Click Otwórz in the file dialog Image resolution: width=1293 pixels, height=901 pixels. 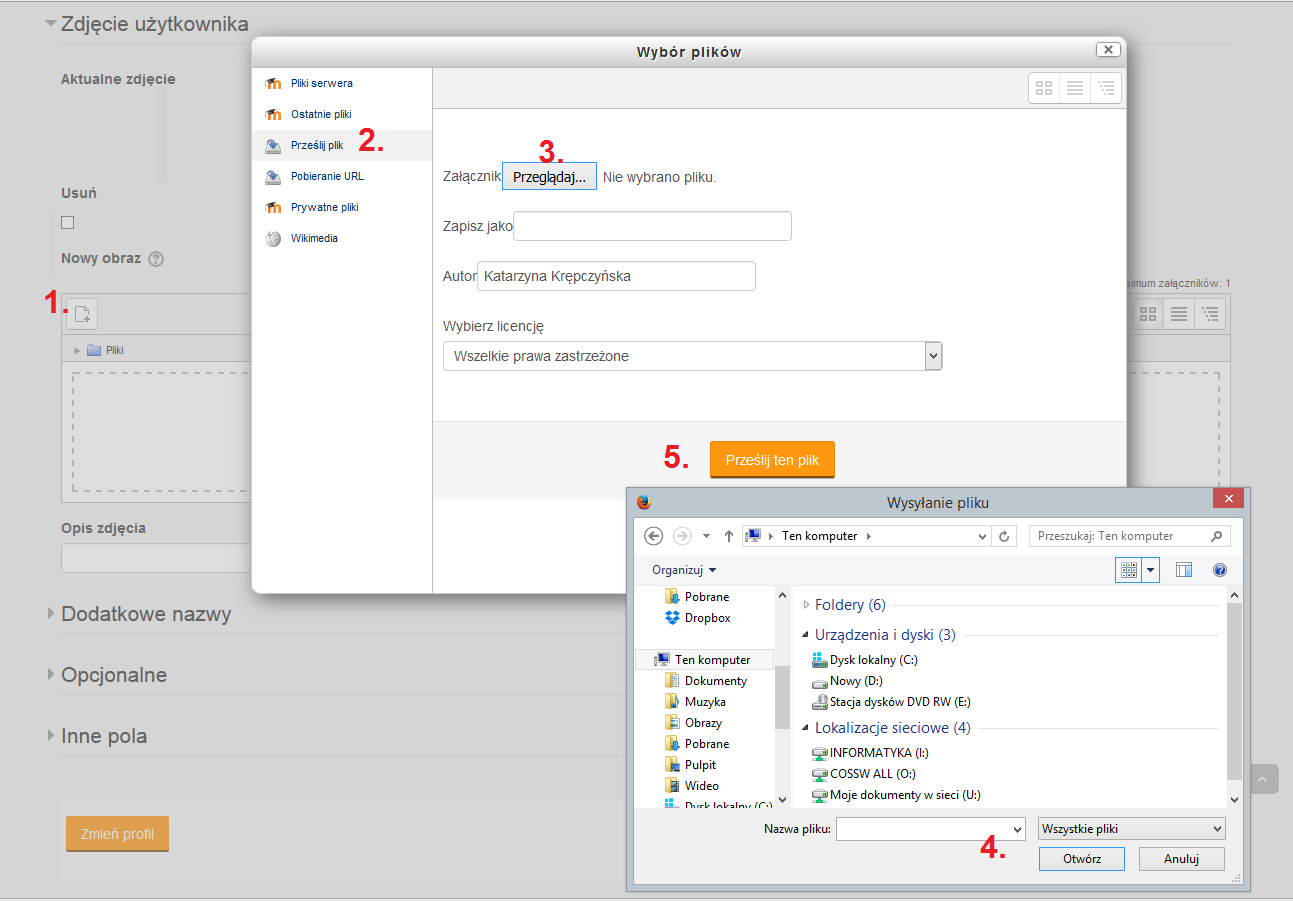tap(1082, 859)
